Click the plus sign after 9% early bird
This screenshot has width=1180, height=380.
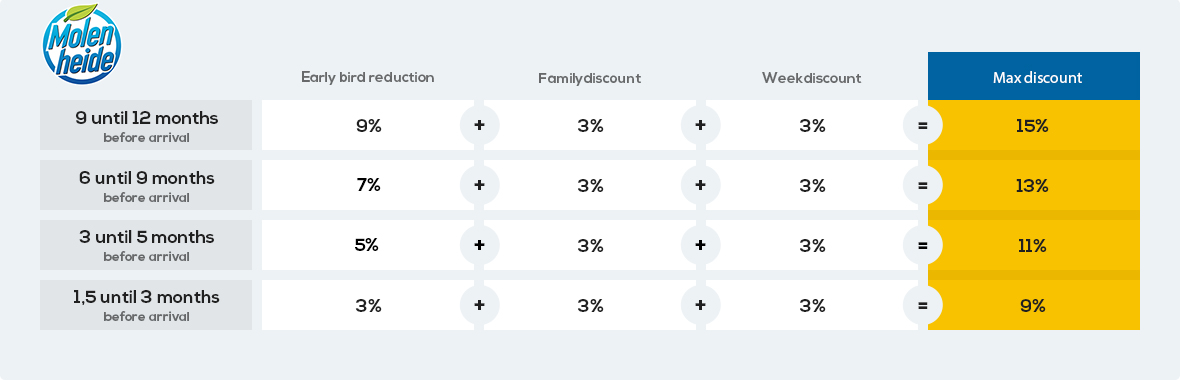pyautogui.click(x=479, y=125)
